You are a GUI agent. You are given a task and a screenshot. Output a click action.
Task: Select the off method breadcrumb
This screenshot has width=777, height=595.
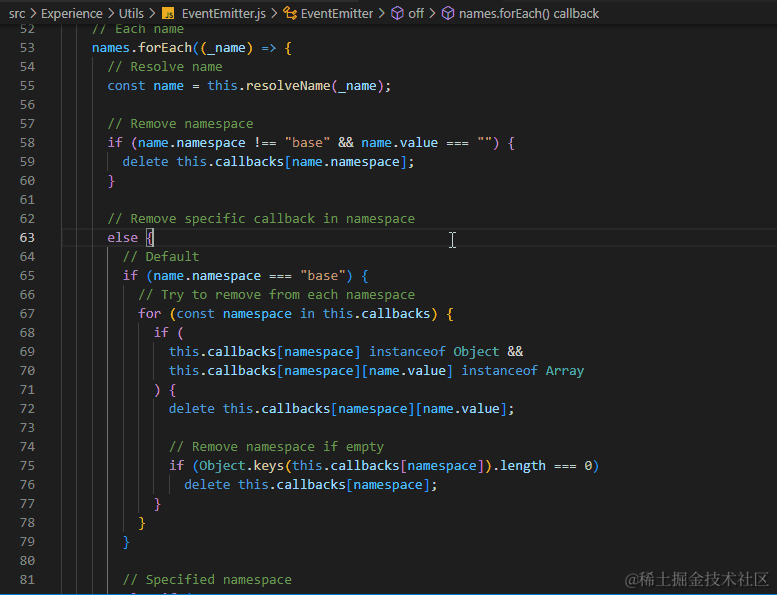(x=416, y=13)
